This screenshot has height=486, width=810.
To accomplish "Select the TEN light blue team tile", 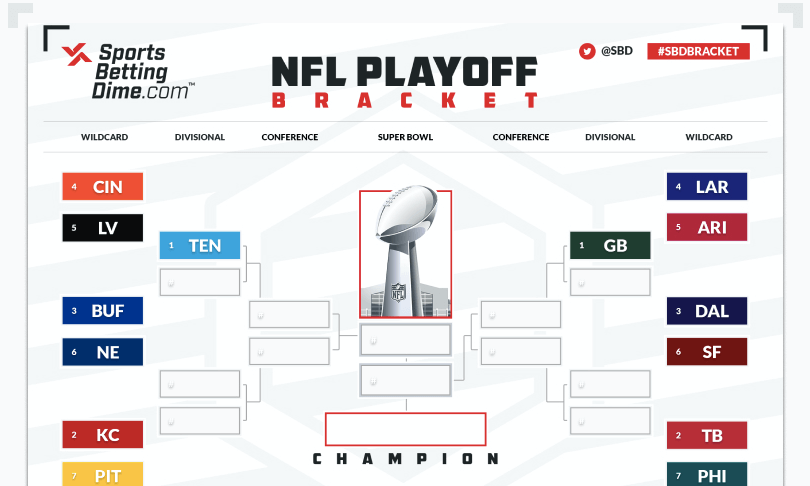I will [200, 245].
